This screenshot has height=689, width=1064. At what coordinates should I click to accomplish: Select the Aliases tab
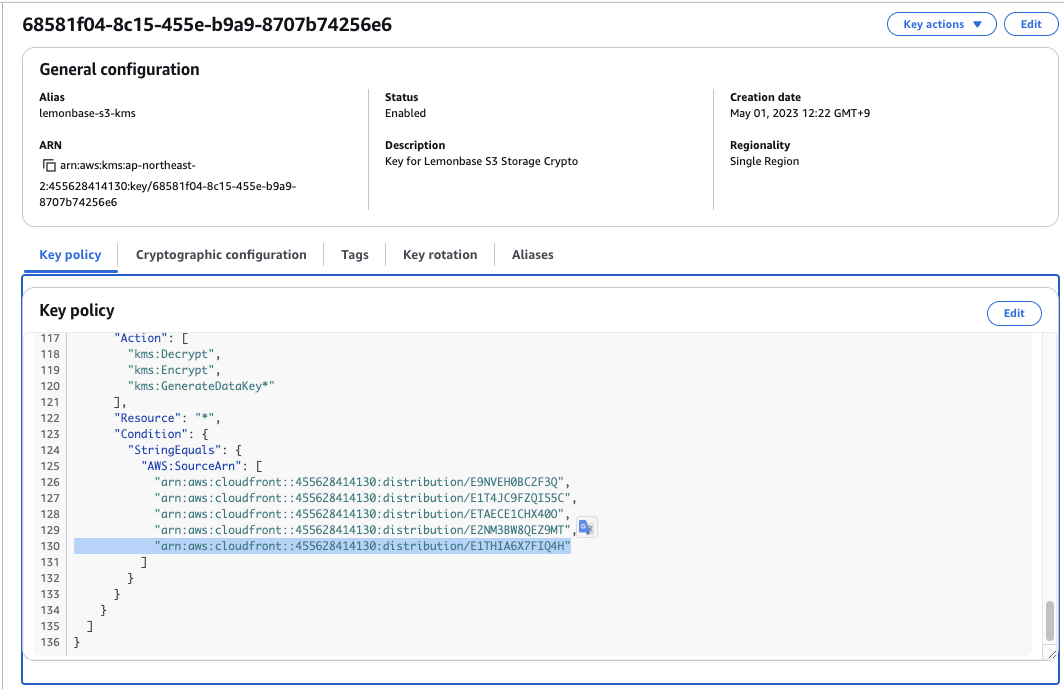pos(533,255)
